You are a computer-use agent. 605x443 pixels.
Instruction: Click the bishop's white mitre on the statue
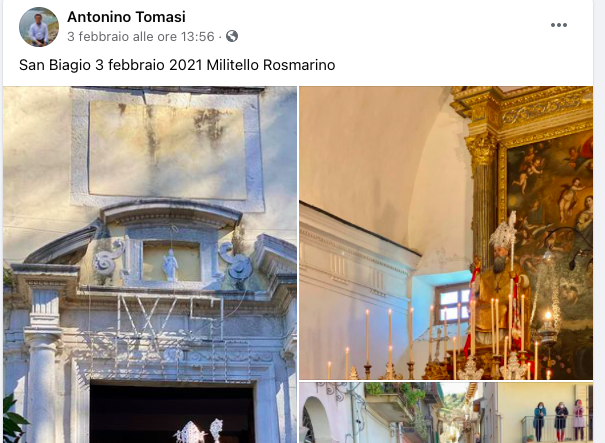pyautogui.click(x=504, y=230)
